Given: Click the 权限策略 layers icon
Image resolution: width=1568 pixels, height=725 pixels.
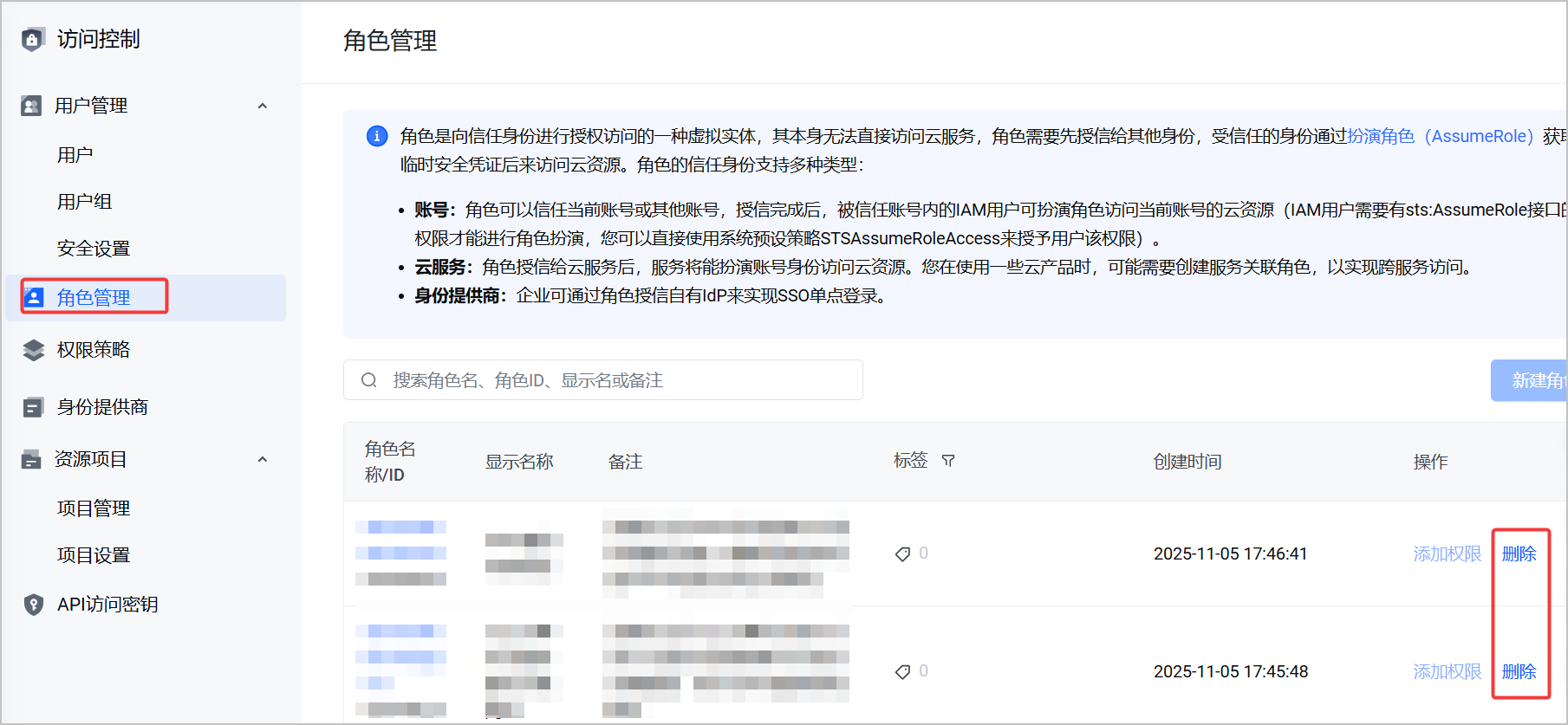Looking at the screenshot, I should coord(33,350).
